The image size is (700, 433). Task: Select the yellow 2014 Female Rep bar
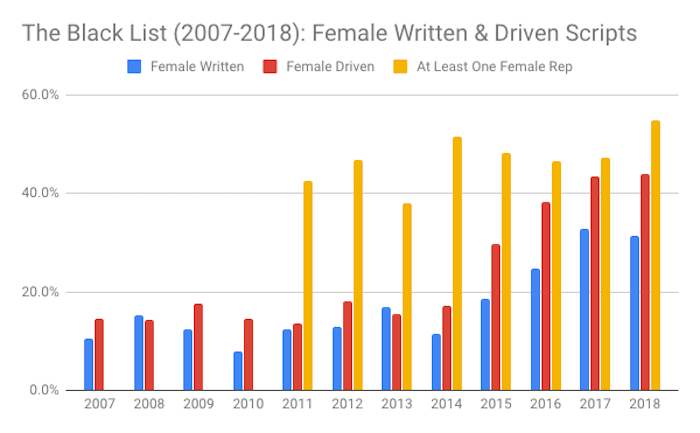[x=457, y=263]
